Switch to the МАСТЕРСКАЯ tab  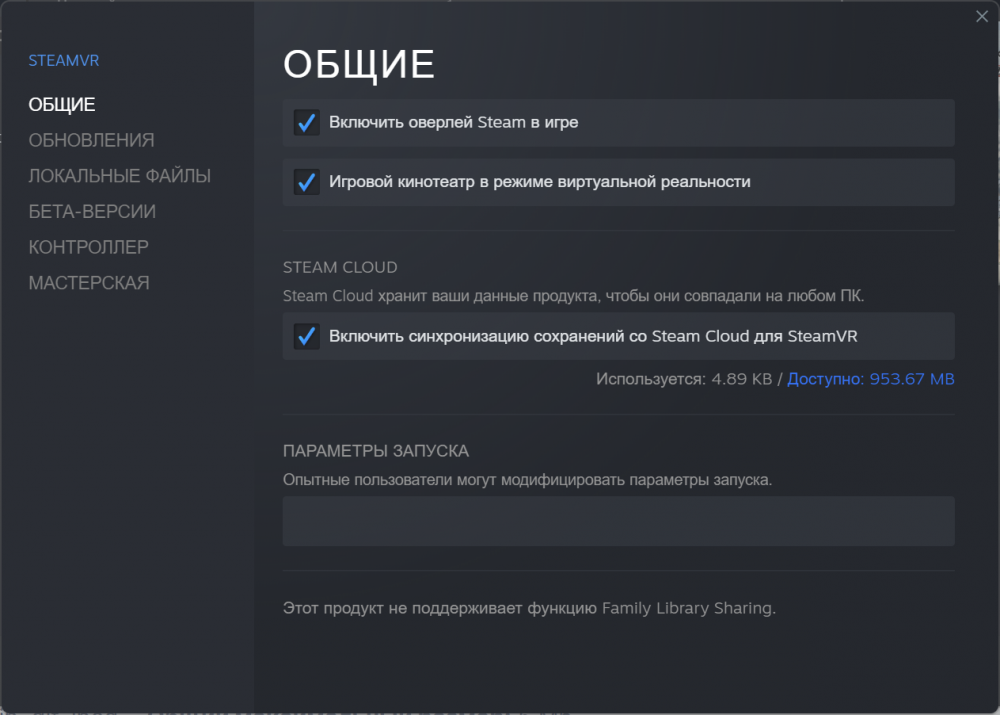click(89, 282)
